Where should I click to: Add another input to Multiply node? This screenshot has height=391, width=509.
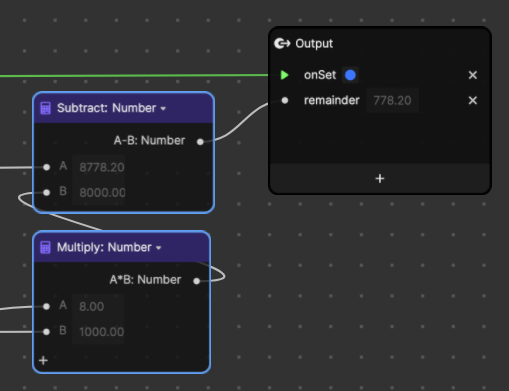pos(43,360)
